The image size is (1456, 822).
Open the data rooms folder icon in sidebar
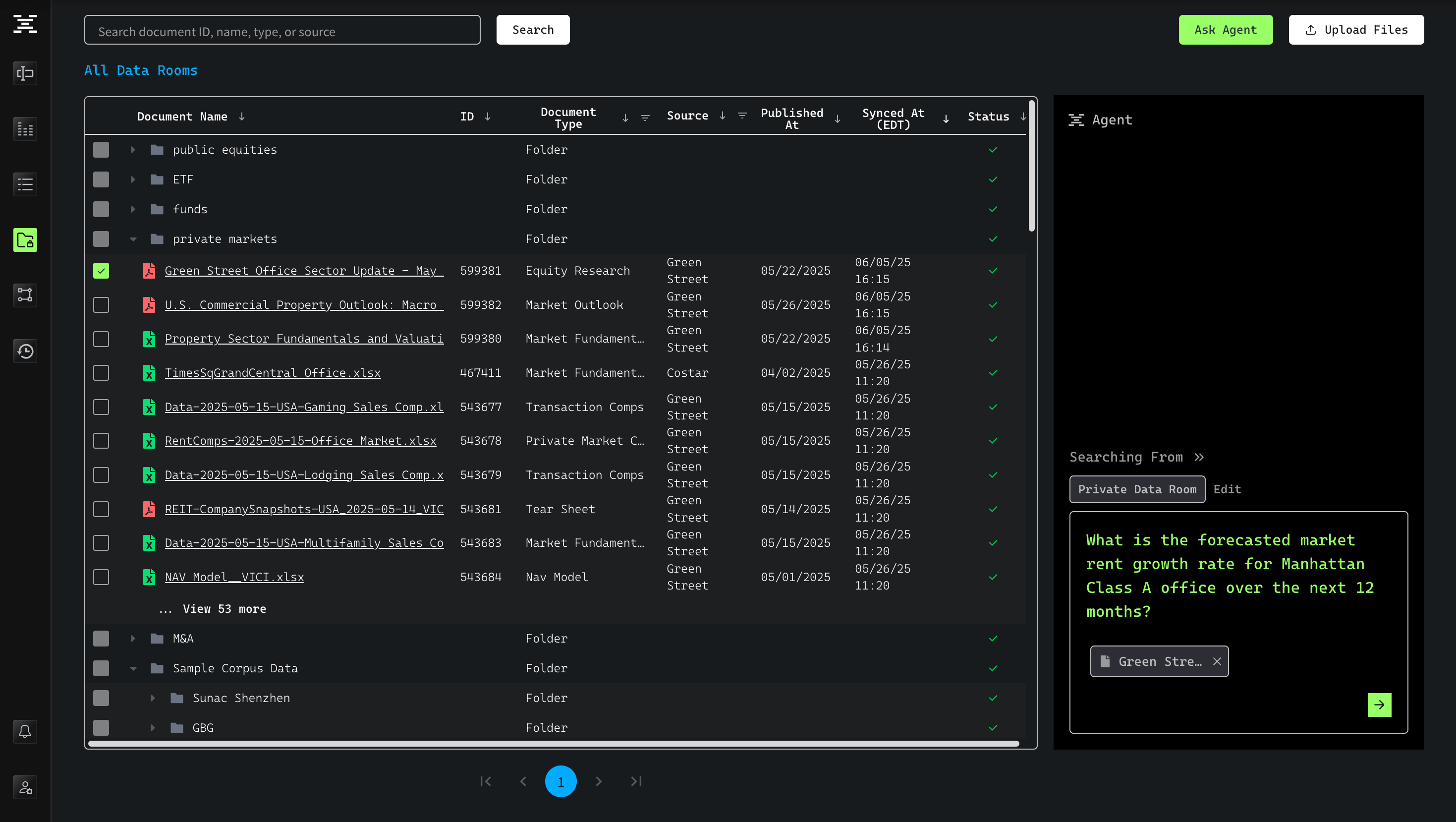coord(25,239)
